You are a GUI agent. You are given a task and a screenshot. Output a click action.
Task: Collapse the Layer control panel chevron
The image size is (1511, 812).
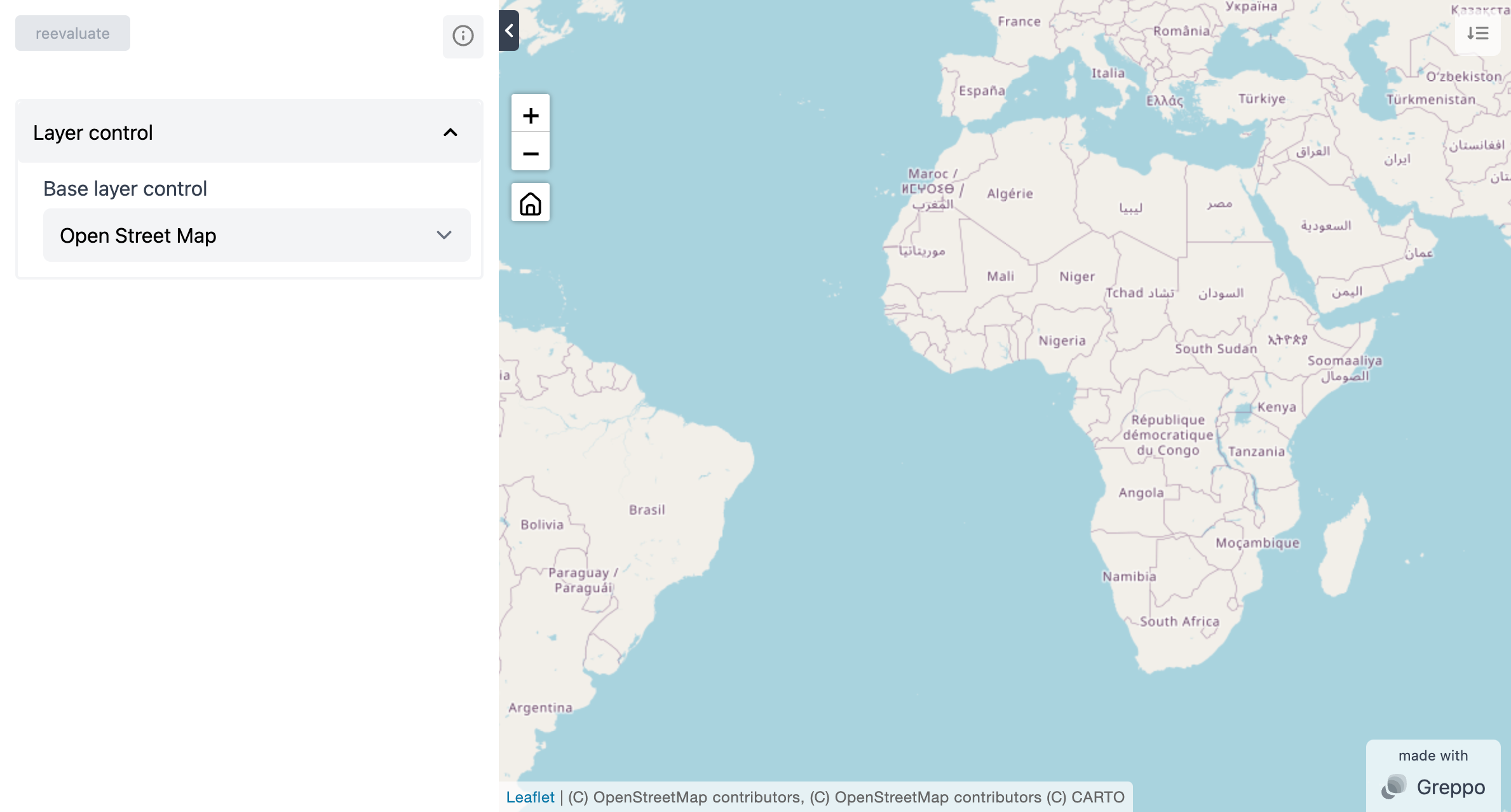click(x=450, y=132)
